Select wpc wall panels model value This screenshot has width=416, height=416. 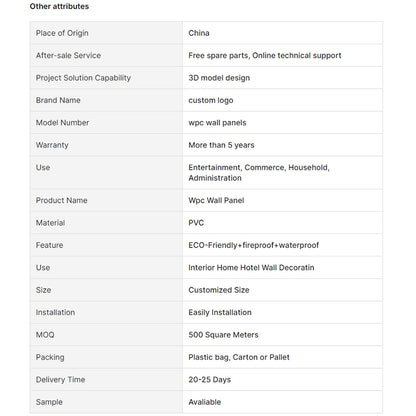point(217,123)
